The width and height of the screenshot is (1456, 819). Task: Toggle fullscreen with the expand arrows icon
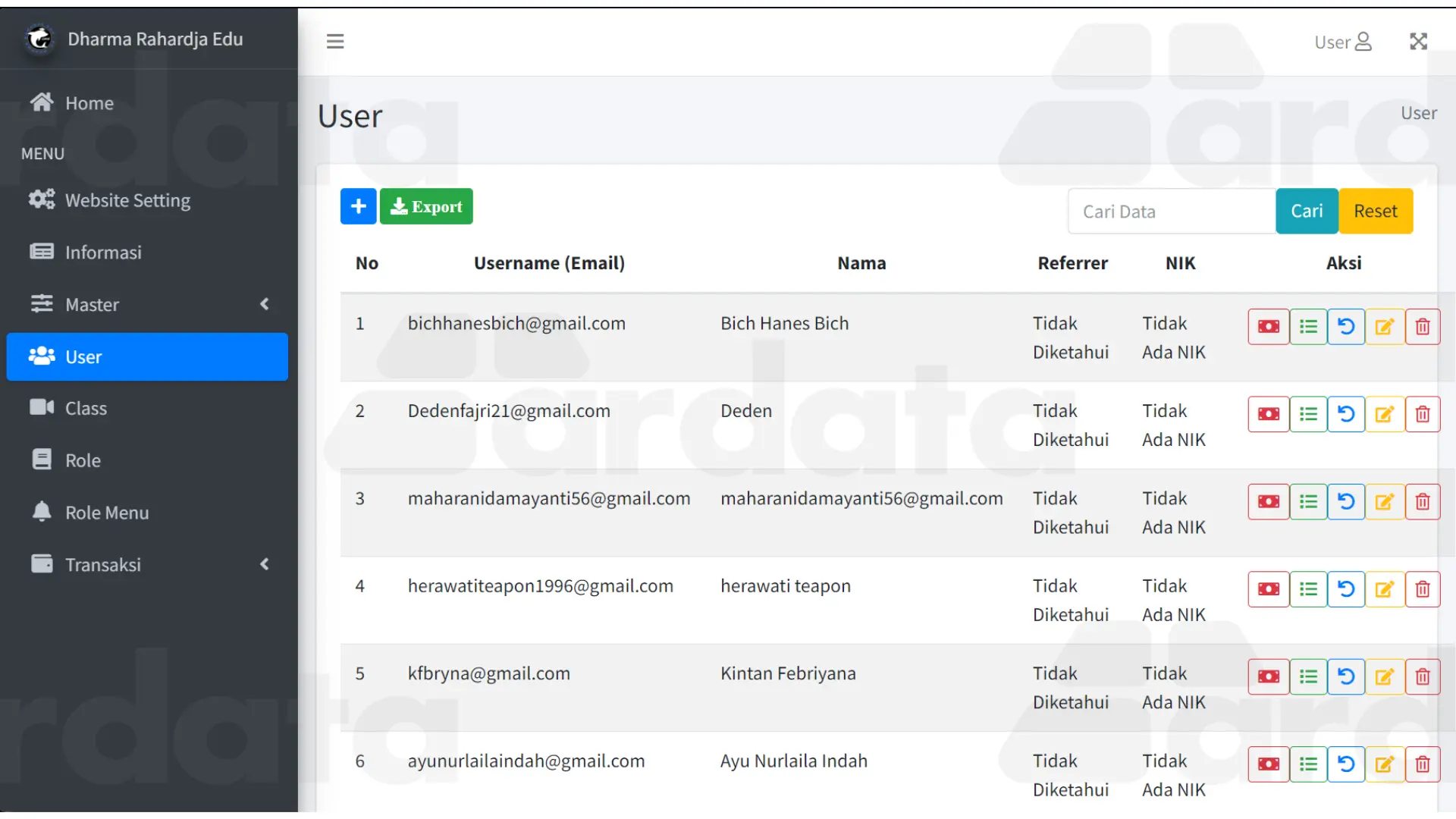click(x=1418, y=41)
